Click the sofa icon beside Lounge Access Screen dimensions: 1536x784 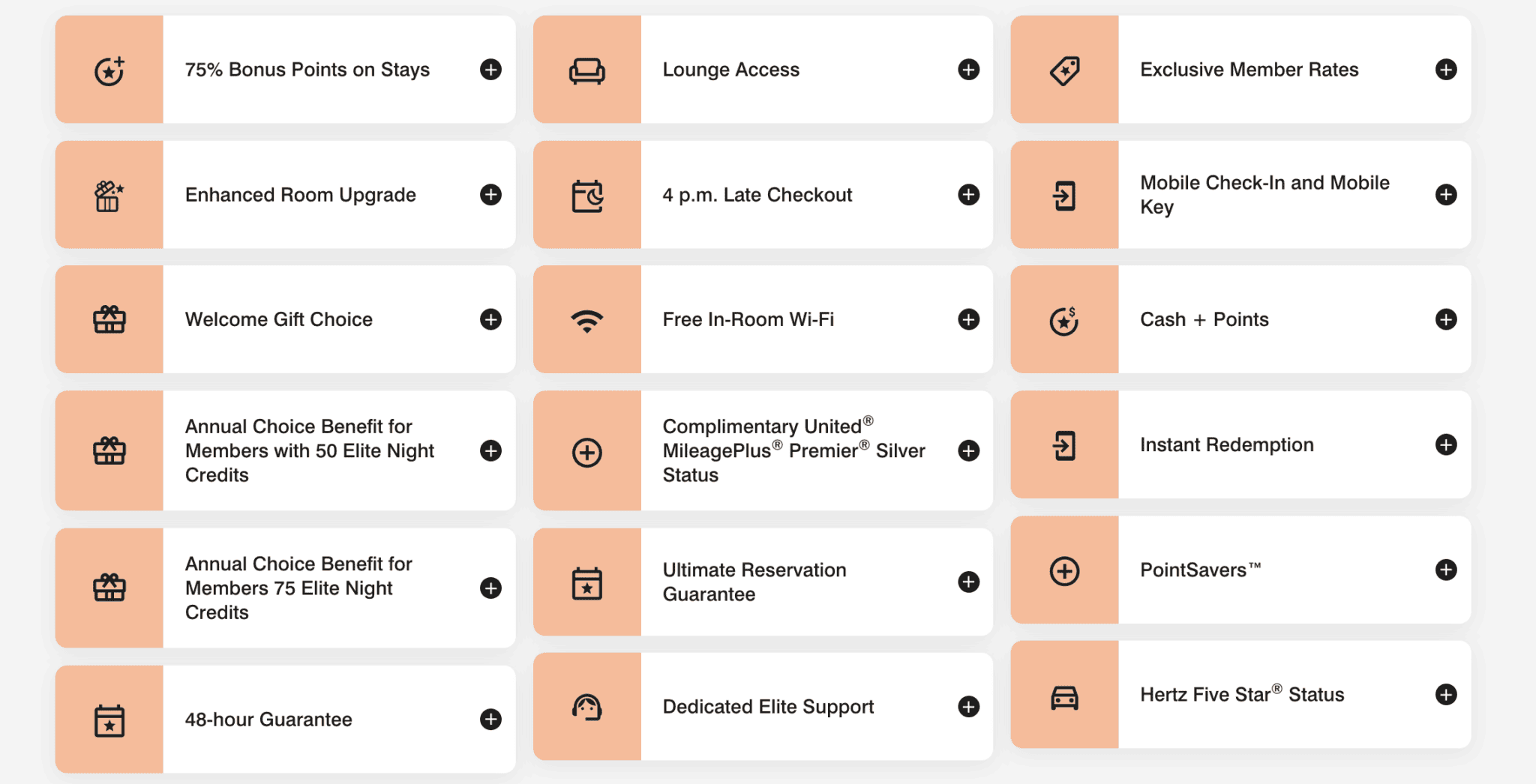[586, 70]
